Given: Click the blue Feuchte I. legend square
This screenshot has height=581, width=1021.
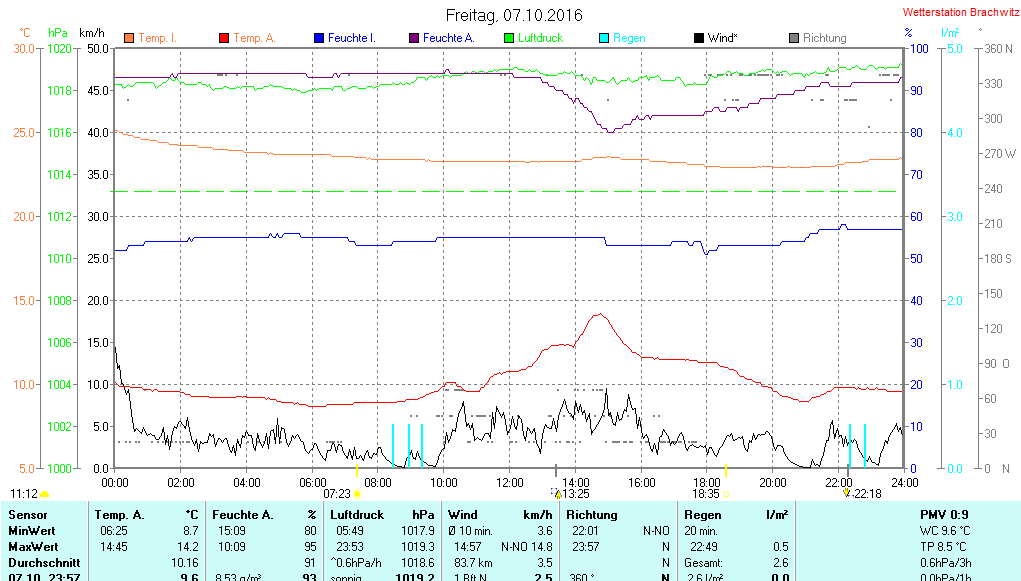Looking at the screenshot, I should click(x=319, y=39).
